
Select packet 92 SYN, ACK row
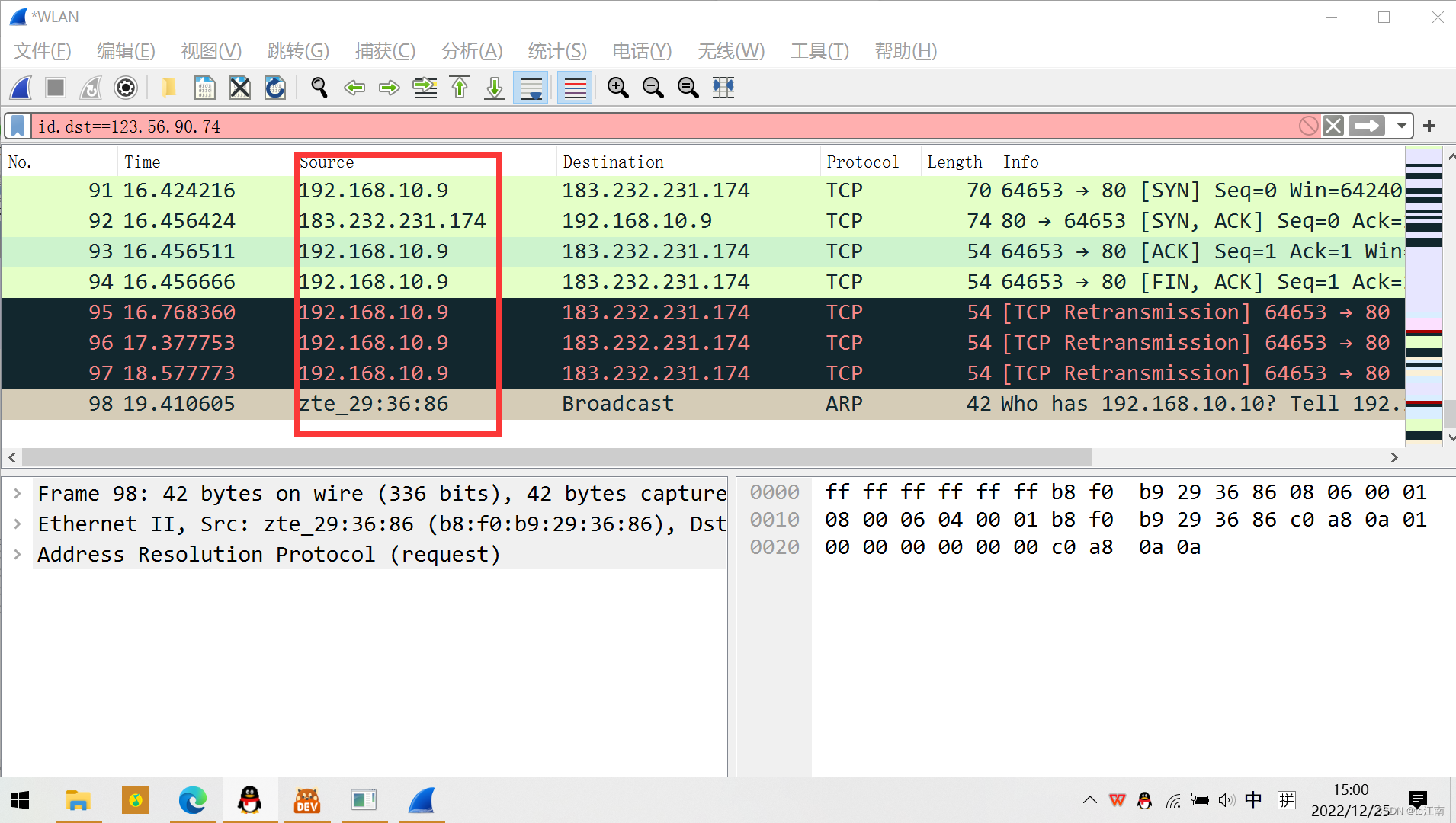(x=702, y=221)
